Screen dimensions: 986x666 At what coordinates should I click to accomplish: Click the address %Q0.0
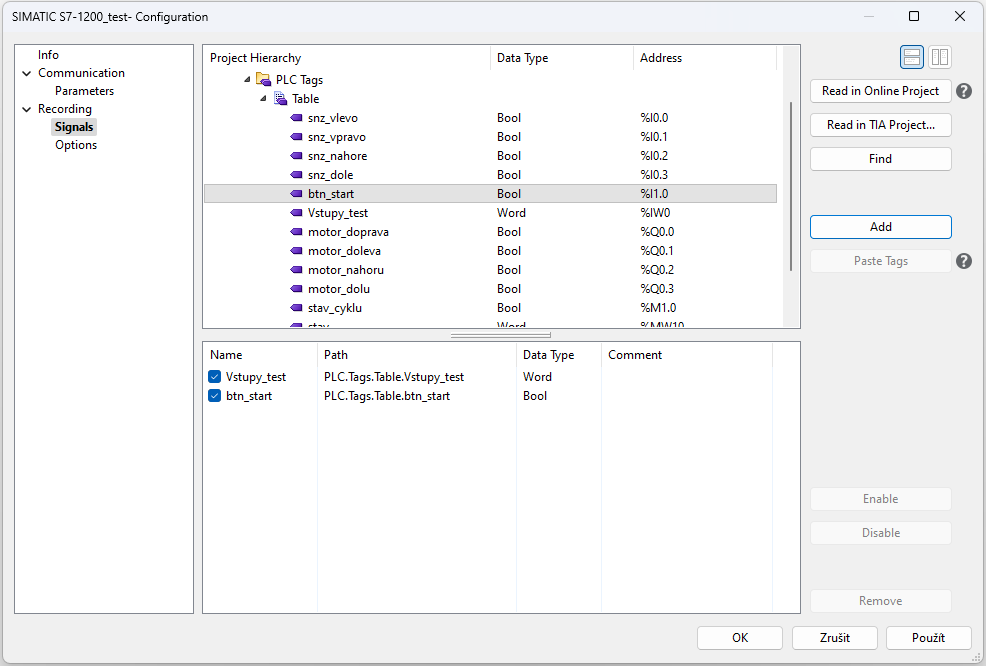(657, 231)
